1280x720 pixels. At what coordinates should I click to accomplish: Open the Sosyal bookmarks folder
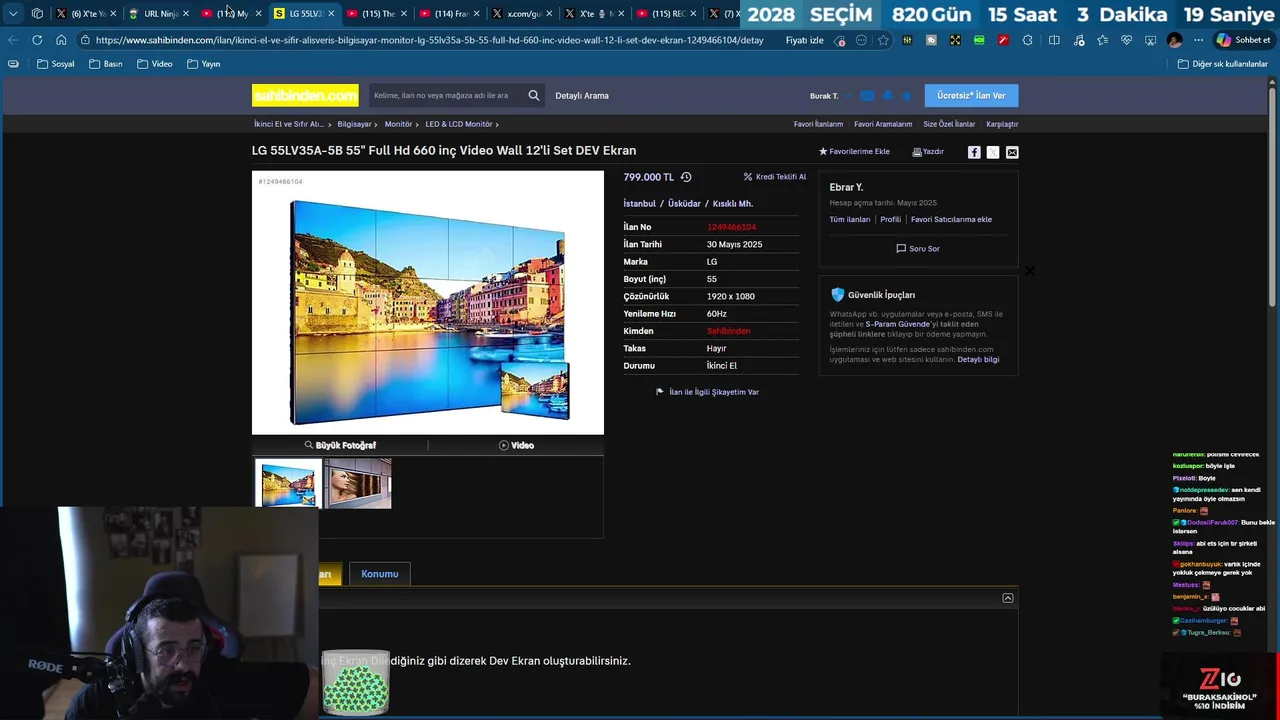(x=56, y=64)
